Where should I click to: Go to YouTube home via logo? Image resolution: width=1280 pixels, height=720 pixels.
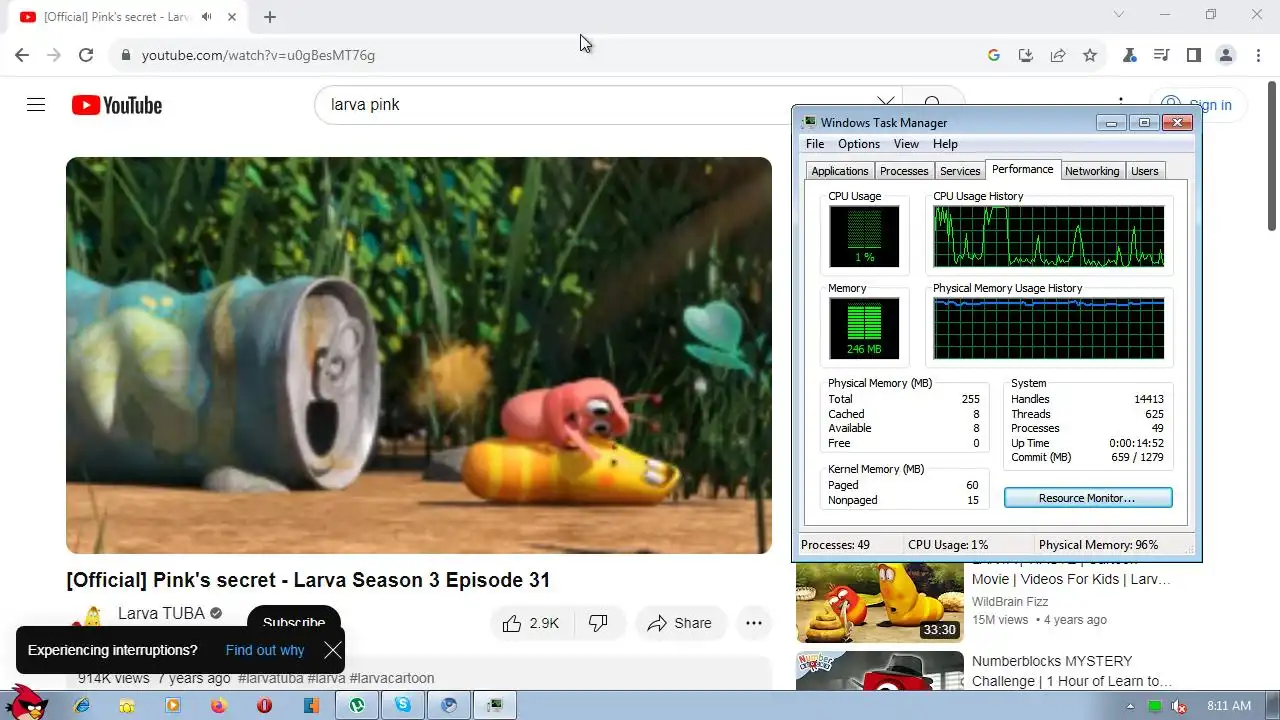click(x=117, y=105)
